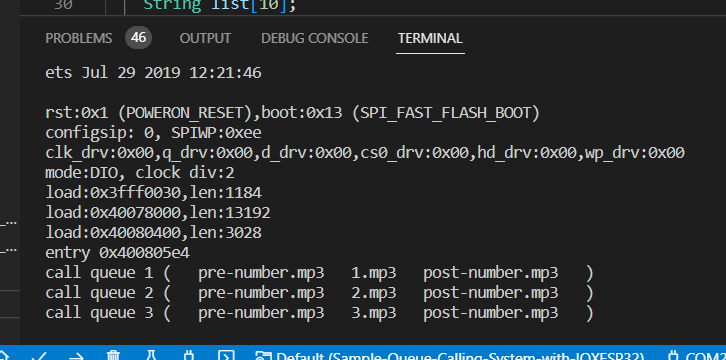Click the PlatformIO Upload arrow icon
Image resolution: width=726 pixels, height=360 pixels.
[x=76, y=356]
